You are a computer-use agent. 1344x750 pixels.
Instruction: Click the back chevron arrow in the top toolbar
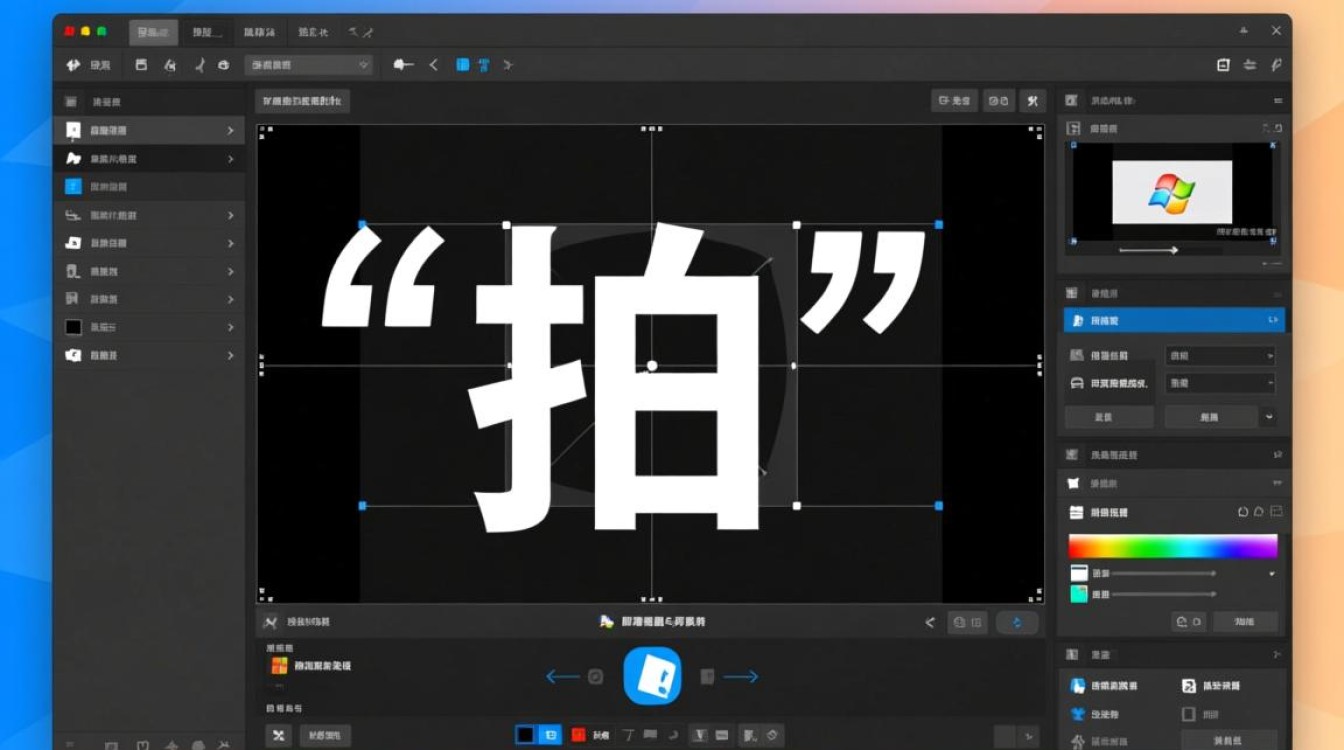tap(434, 65)
